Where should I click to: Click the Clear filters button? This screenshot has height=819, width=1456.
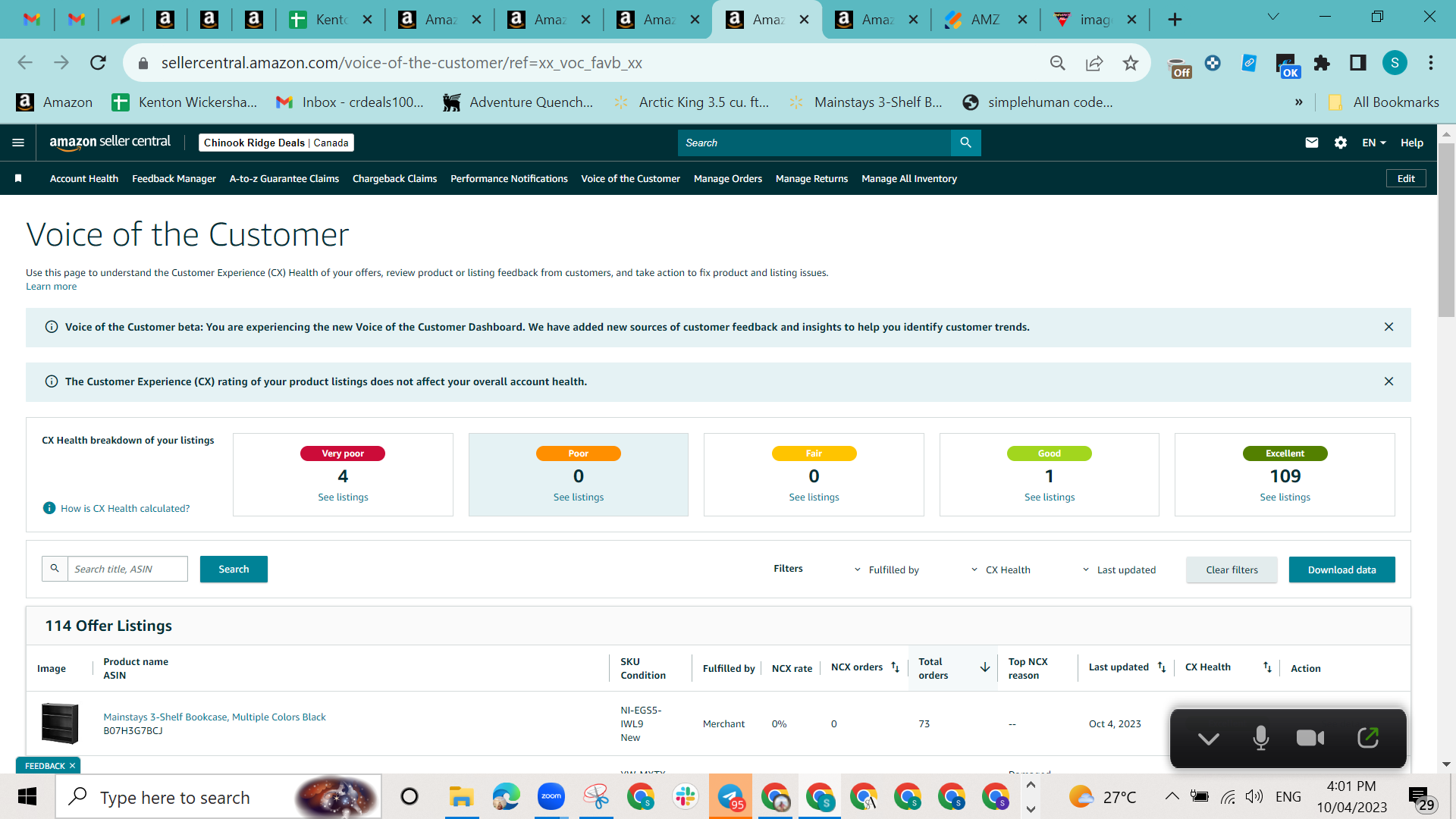point(1232,570)
